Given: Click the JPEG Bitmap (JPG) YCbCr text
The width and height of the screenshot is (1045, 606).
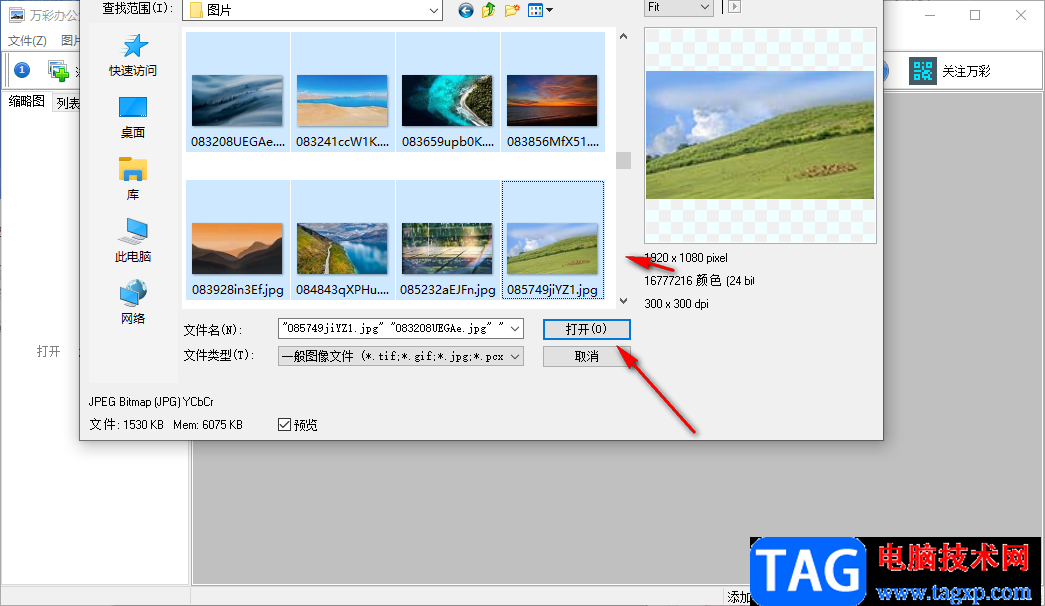Looking at the screenshot, I should click(151, 402).
